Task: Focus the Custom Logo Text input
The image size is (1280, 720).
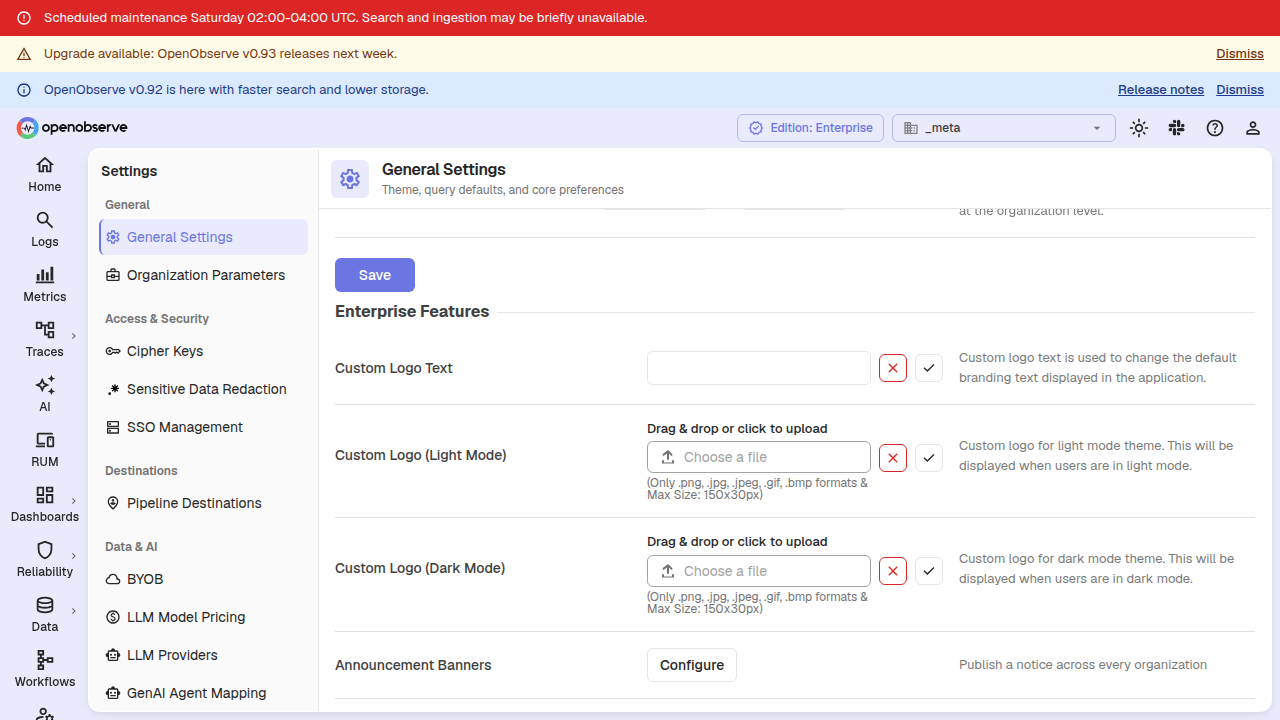Action: pyautogui.click(x=759, y=368)
